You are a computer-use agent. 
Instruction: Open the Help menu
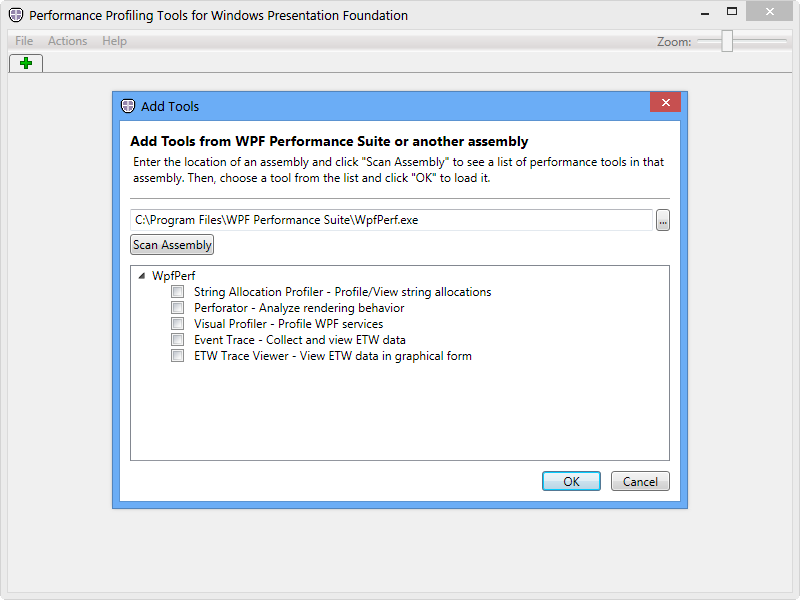[x=114, y=41]
